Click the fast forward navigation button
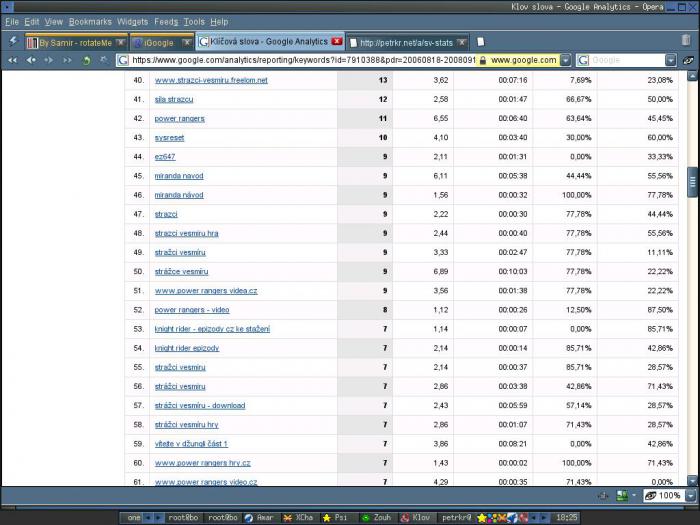 point(67,60)
